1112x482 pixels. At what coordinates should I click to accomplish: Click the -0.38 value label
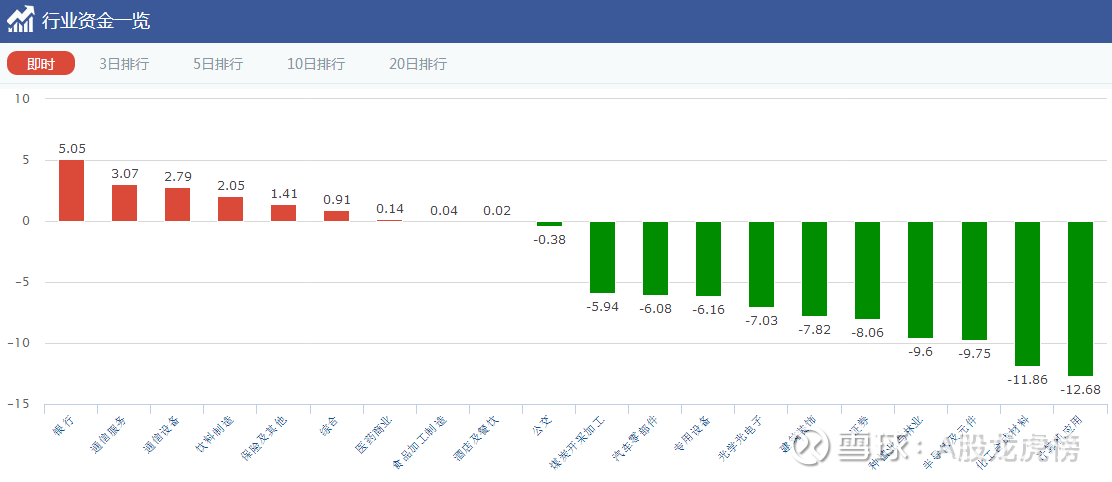pos(550,240)
